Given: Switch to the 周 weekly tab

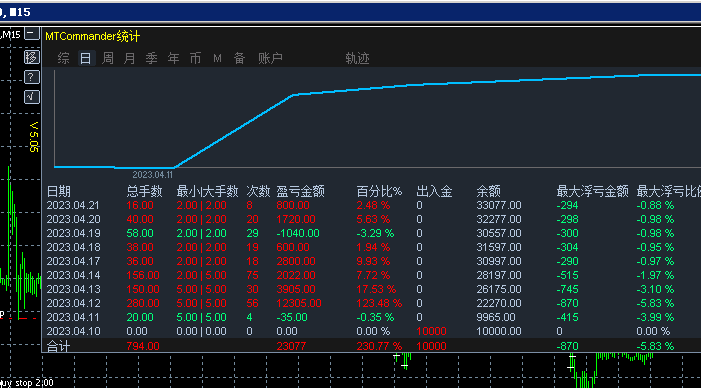Looking at the screenshot, I should (107, 58).
